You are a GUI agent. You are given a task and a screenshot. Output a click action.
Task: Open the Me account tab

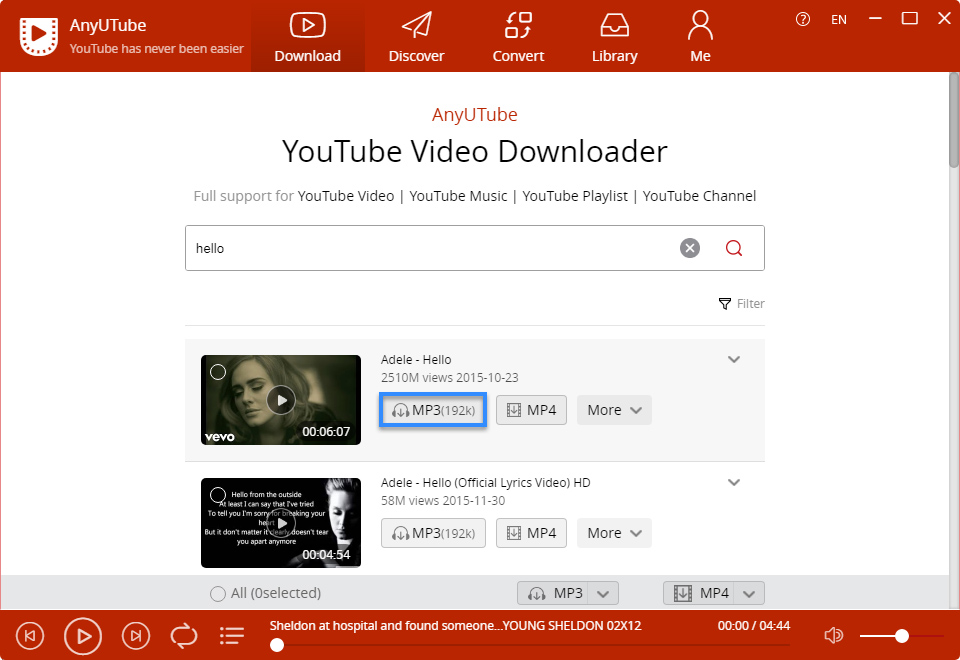pyautogui.click(x=700, y=36)
